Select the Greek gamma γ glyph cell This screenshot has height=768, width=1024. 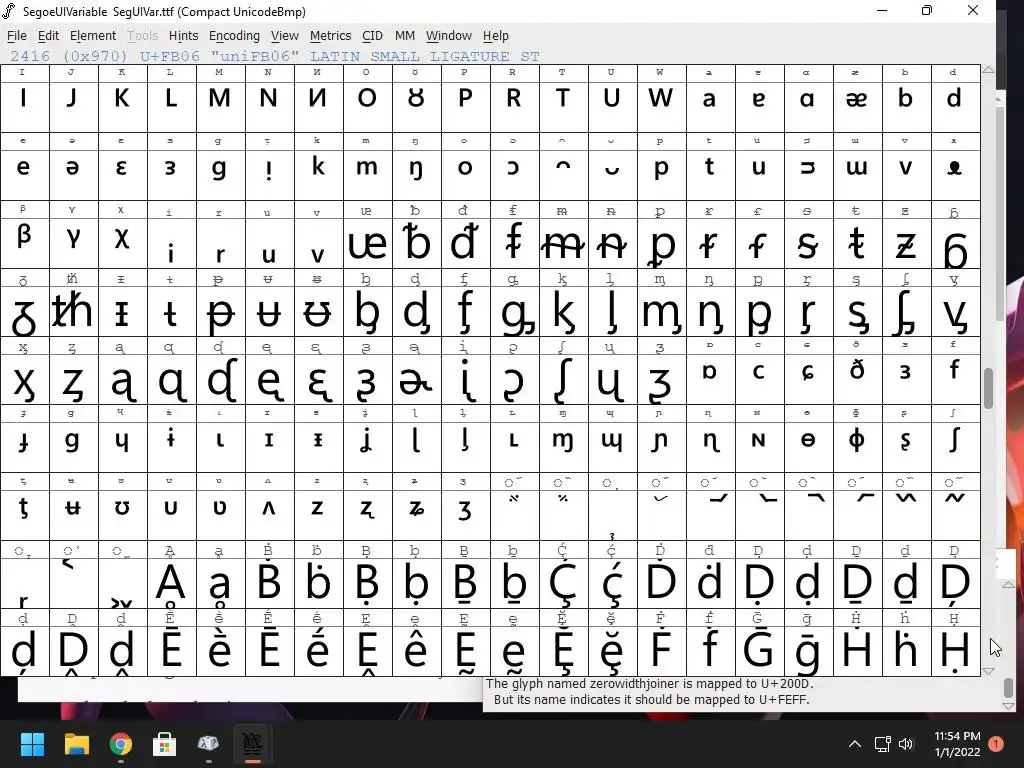click(74, 235)
